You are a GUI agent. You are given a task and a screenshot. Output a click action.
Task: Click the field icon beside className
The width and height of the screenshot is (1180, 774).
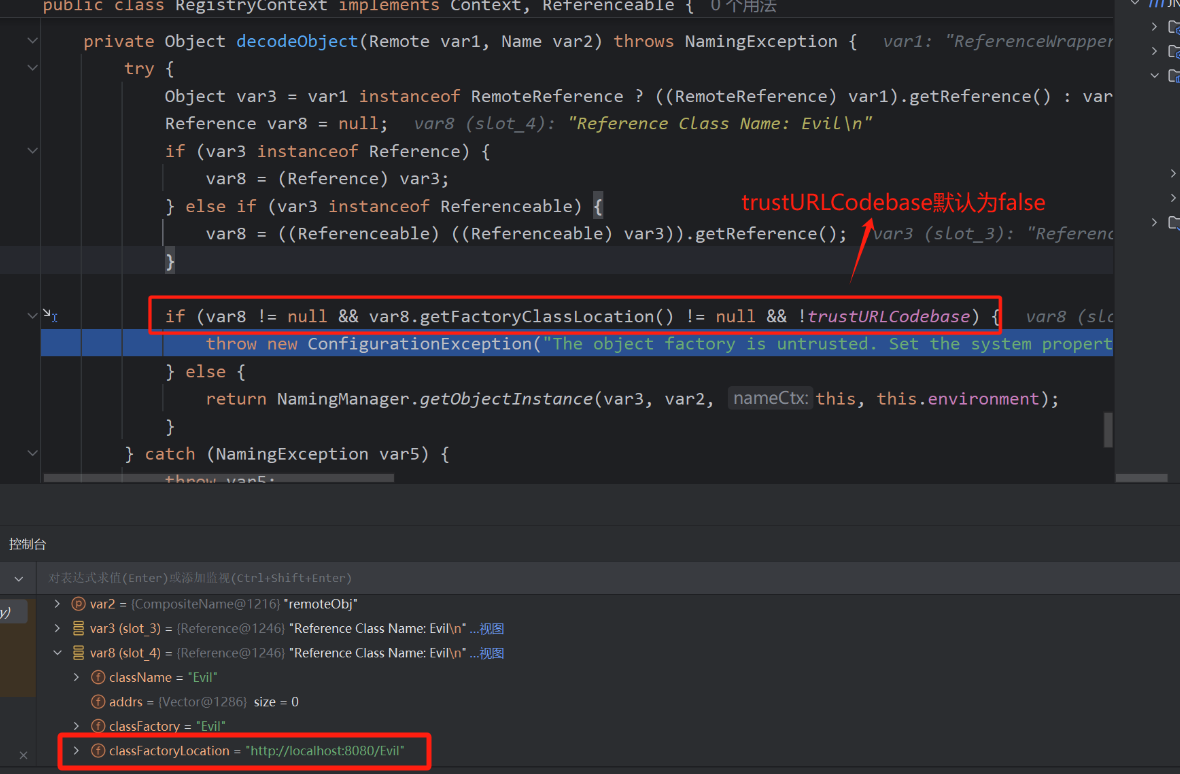coord(98,677)
